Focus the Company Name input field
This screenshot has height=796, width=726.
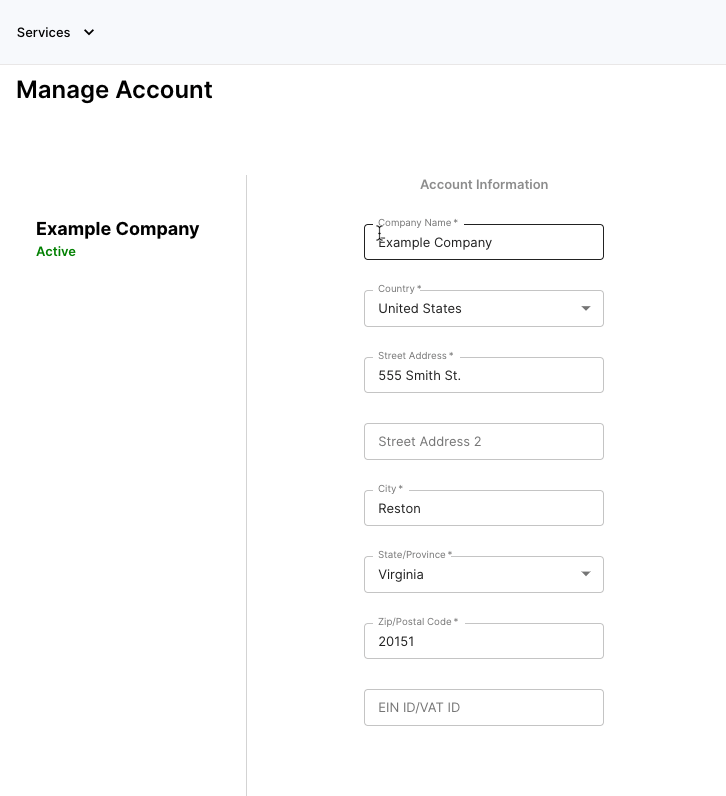pyautogui.click(x=484, y=242)
